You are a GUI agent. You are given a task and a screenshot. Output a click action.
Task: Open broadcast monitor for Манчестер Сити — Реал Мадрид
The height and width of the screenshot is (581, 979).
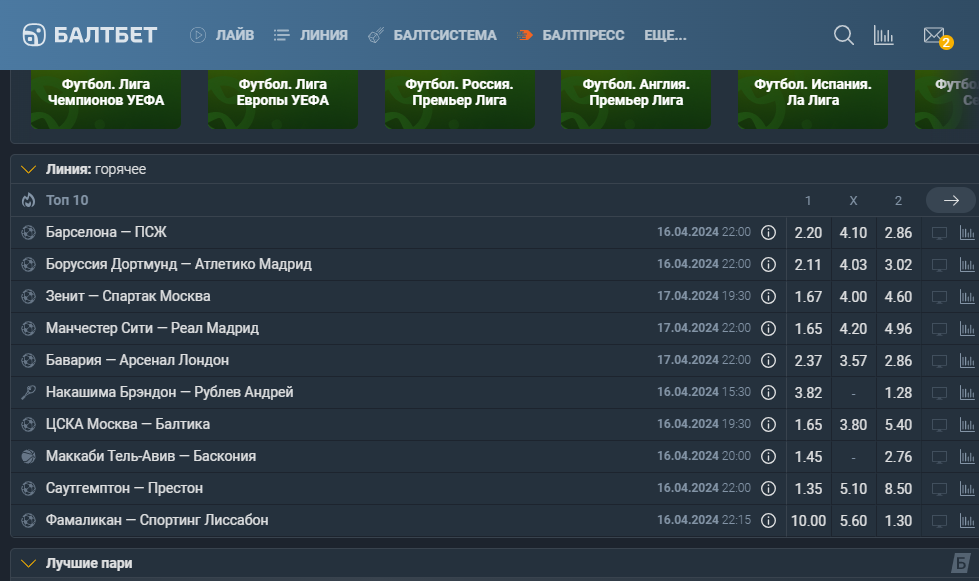939,329
